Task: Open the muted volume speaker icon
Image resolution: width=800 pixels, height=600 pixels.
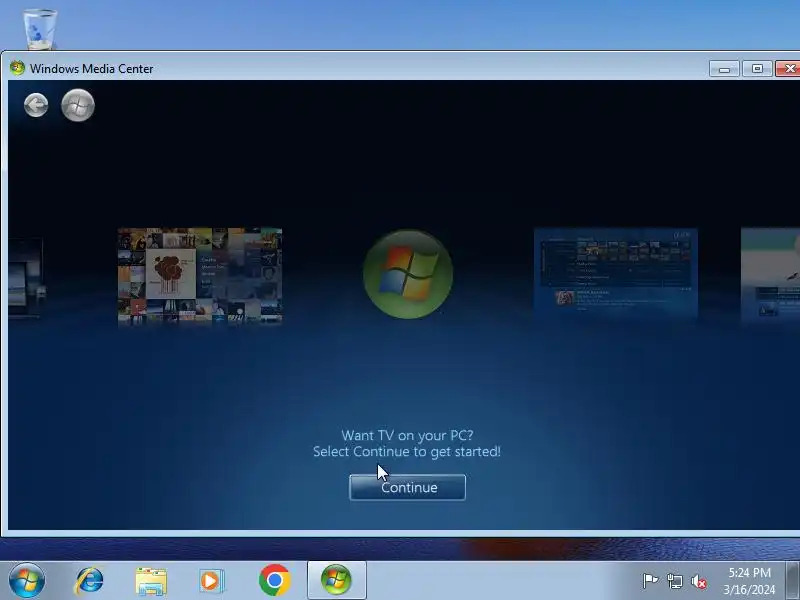Action: 698,581
